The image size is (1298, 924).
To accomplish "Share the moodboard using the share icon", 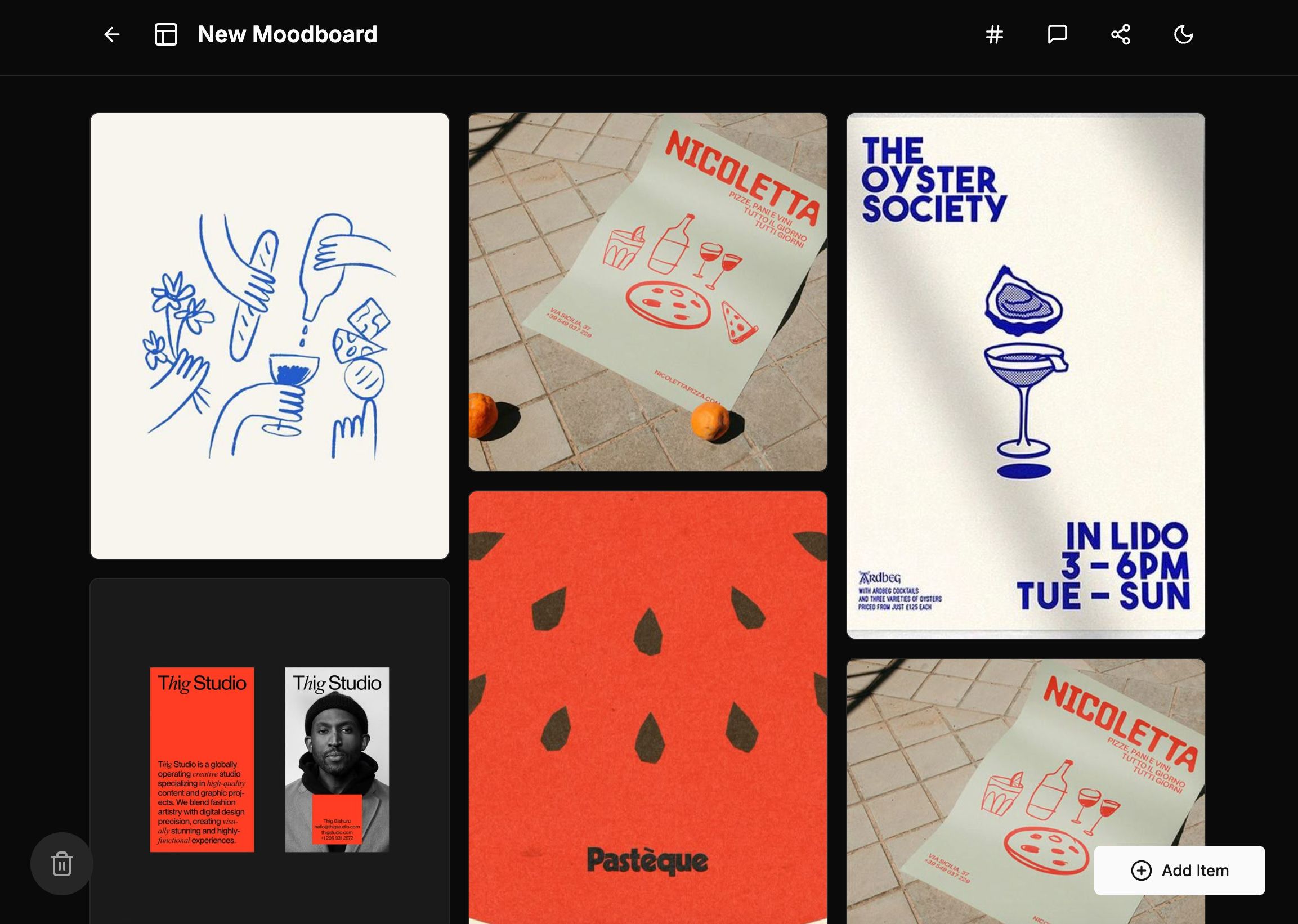I will pyautogui.click(x=1120, y=35).
